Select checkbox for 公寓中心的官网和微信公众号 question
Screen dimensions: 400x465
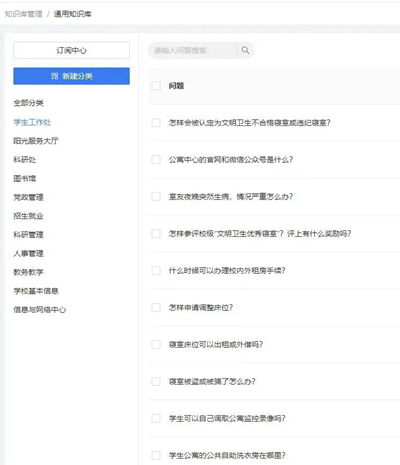pyautogui.click(x=156, y=159)
